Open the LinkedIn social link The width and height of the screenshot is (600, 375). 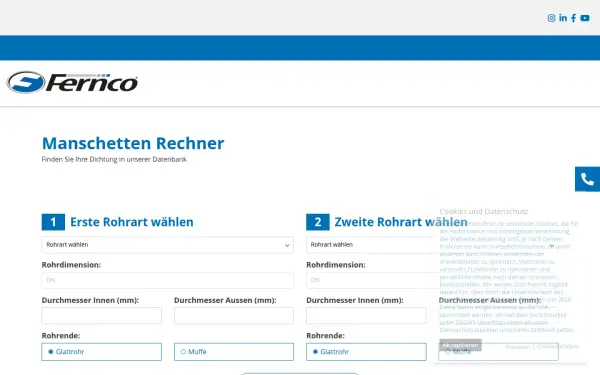click(x=562, y=18)
